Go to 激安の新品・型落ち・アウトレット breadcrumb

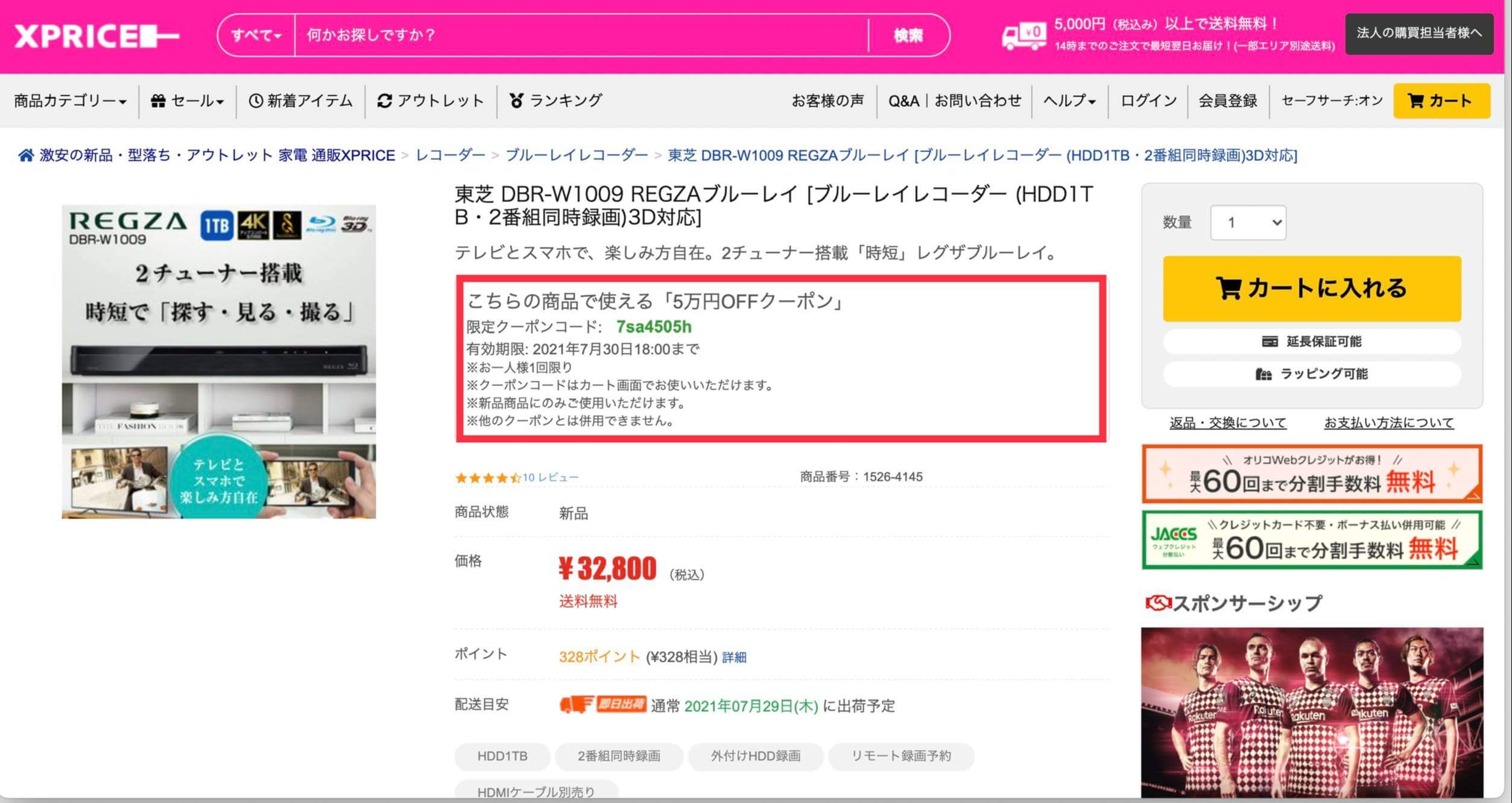click(217, 156)
